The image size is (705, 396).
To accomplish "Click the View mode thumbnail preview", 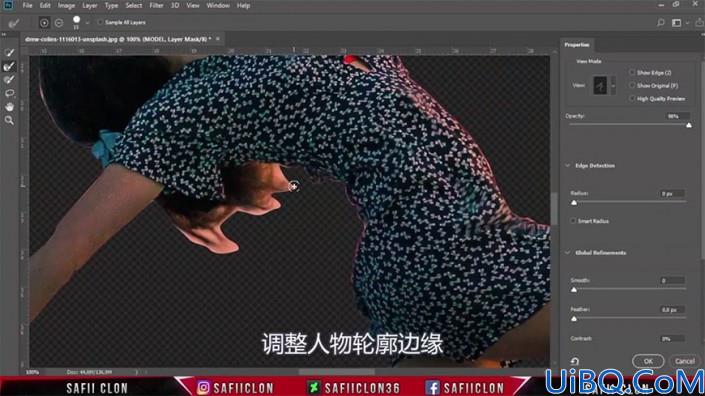I will [600, 85].
